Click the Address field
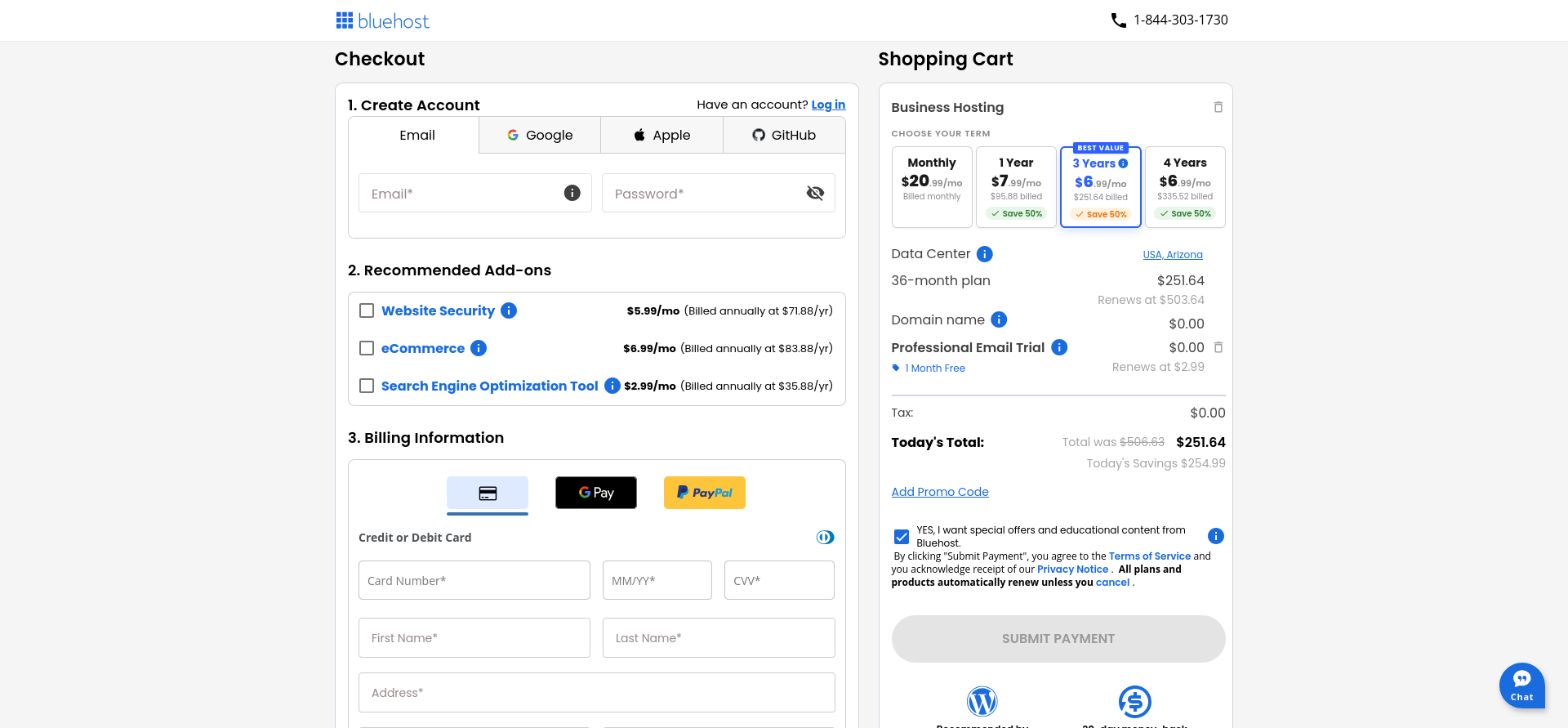The width and height of the screenshot is (1568, 728). pos(597,692)
